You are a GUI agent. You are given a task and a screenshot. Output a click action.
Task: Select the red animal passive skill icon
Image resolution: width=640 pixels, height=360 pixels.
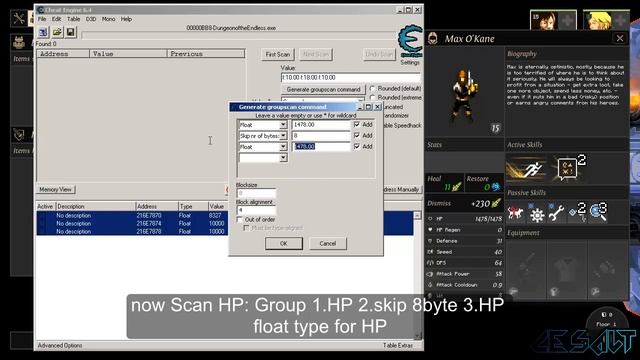coord(516,213)
